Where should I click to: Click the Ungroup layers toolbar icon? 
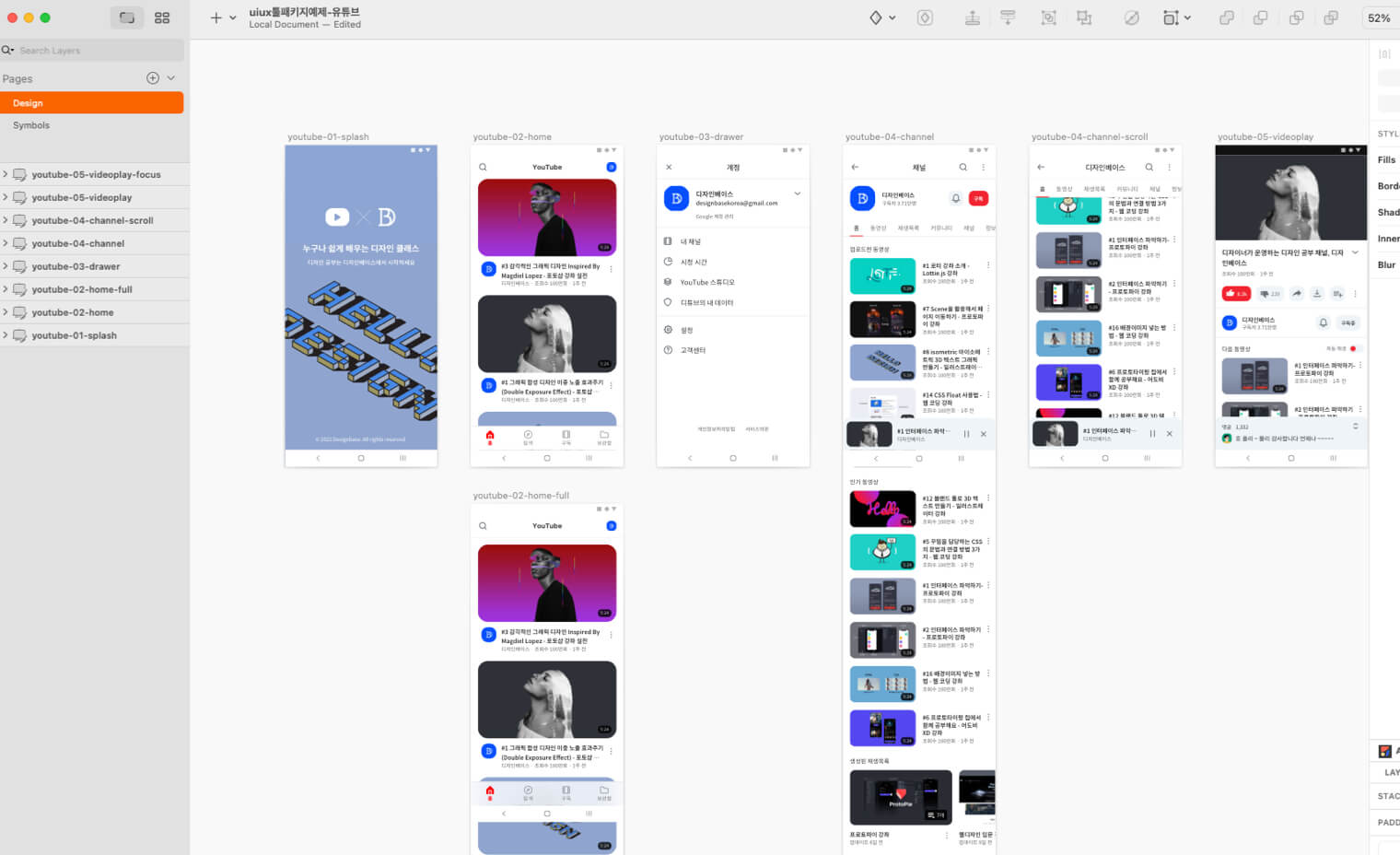tap(1084, 18)
